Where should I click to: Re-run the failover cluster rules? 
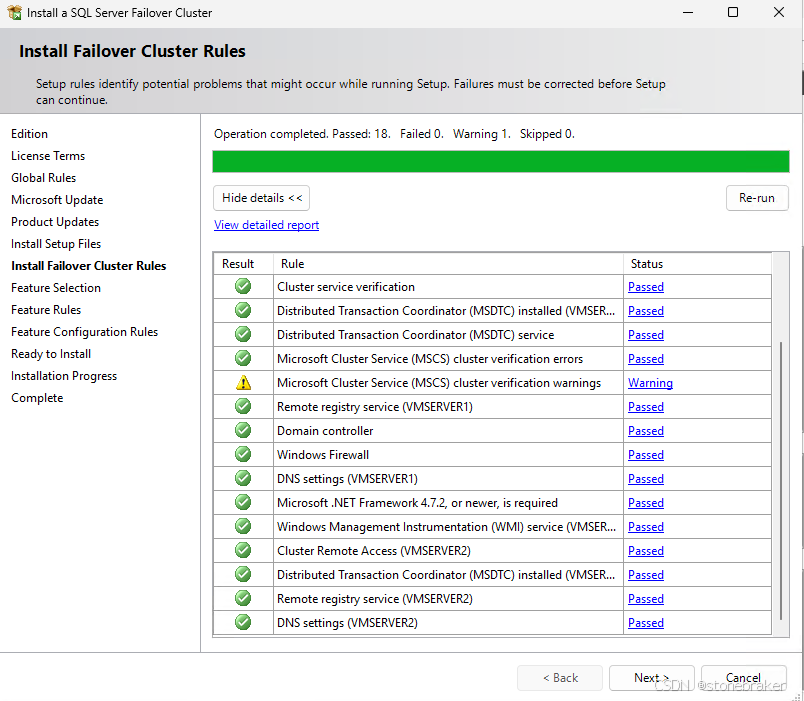(757, 198)
